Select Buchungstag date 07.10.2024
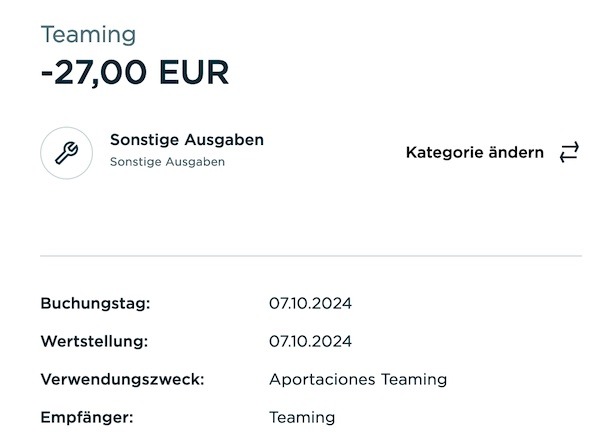This screenshot has height=437, width=600. (310, 303)
